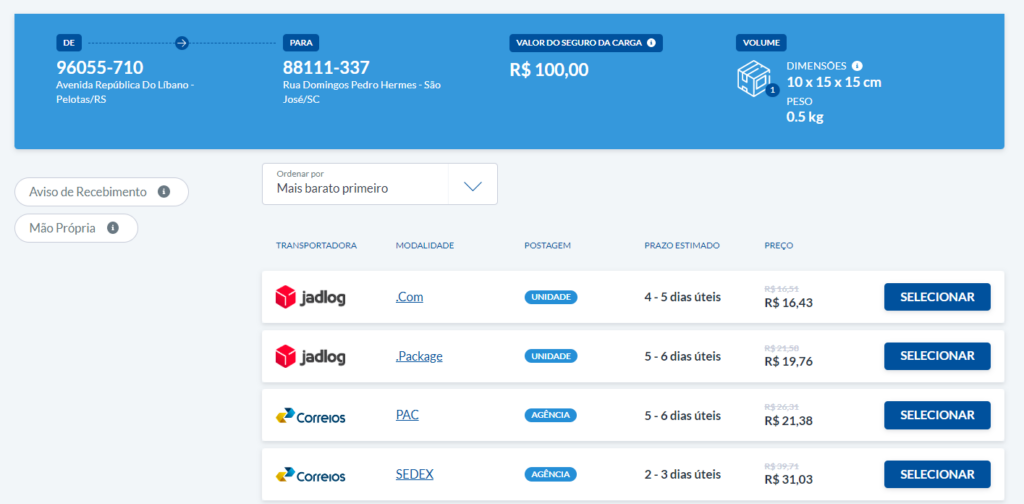
Task: Click the price R$ 21,38
Action: 789,421
